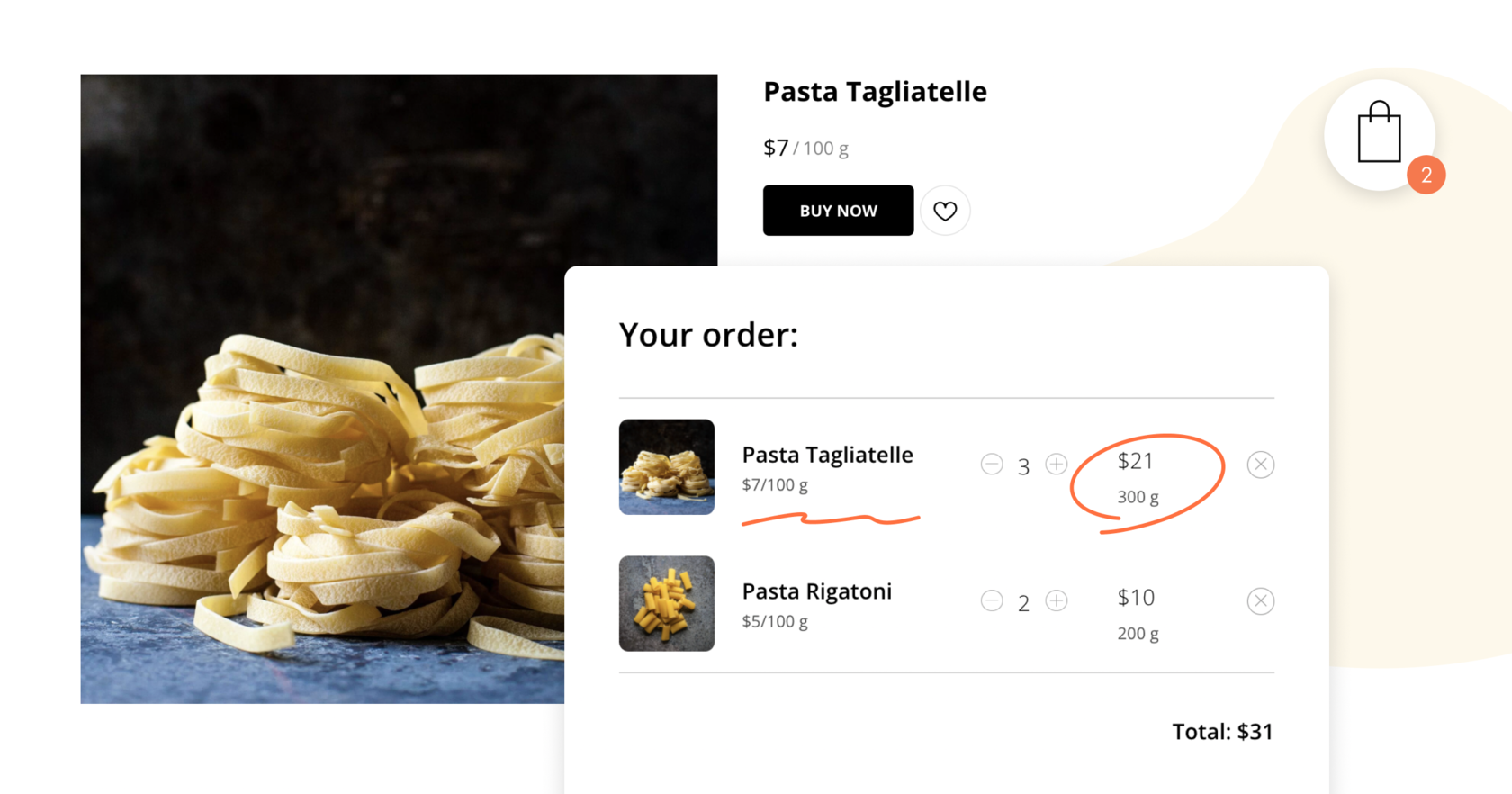Increase Pasta Tagliatelle quantity with plus
Image resolution: width=1512 pixels, height=794 pixels.
point(1057,465)
